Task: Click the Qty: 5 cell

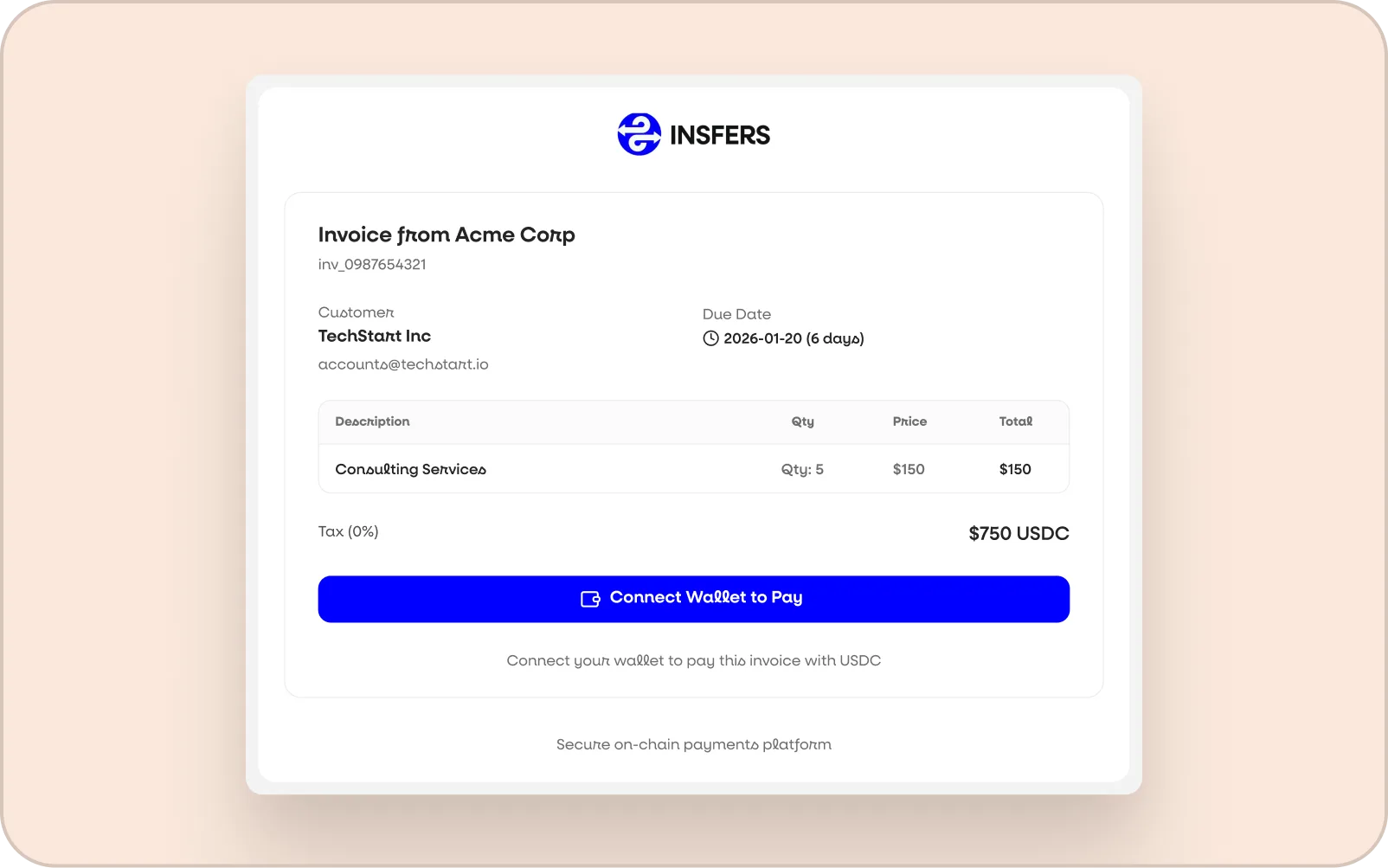Action: (802, 469)
